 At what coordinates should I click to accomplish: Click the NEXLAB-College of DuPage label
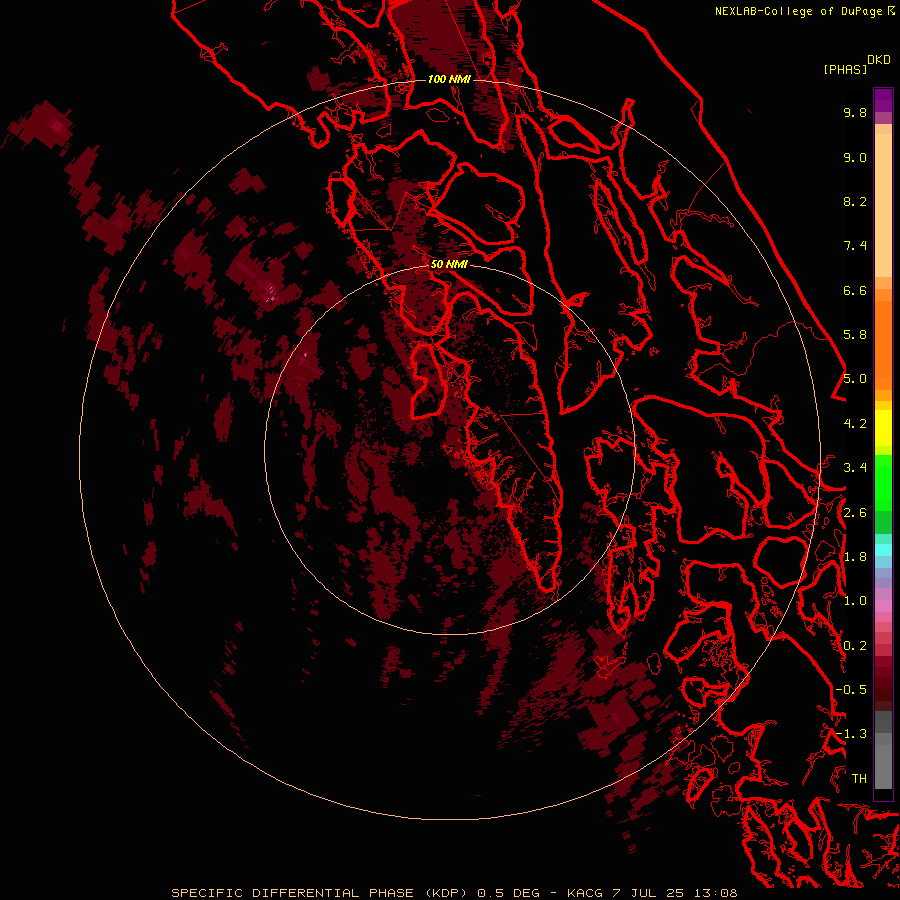coord(798,11)
